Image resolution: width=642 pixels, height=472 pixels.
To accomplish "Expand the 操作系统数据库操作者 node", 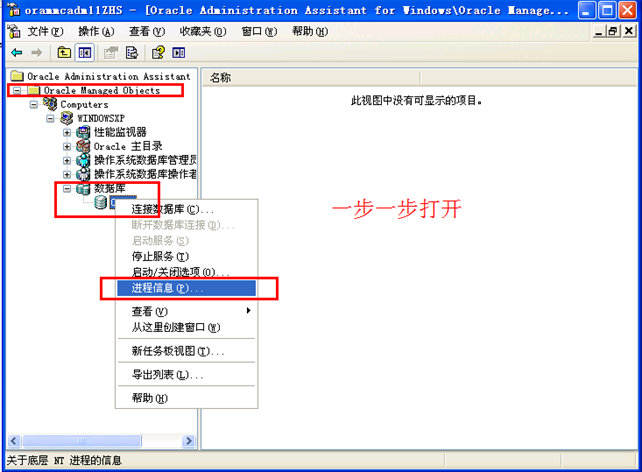I will (67, 174).
